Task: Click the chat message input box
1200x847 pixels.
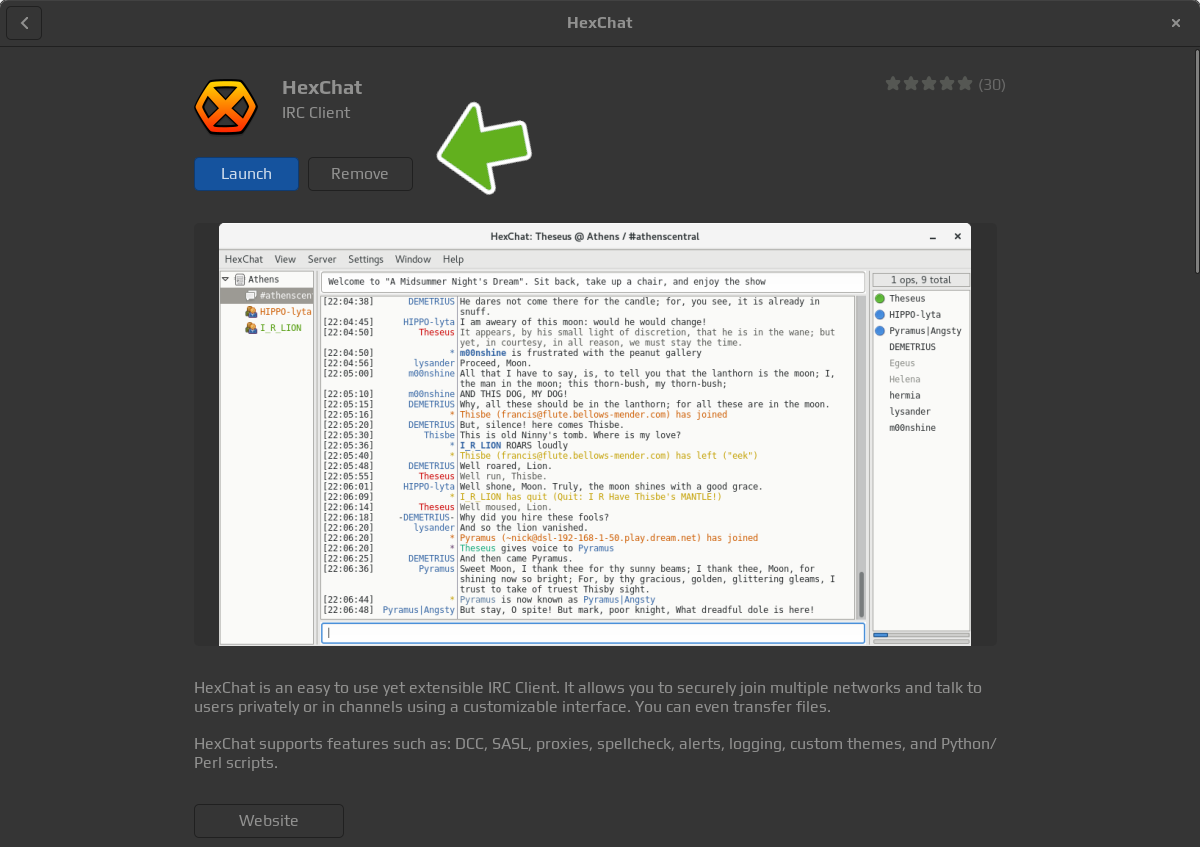Action: point(592,633)
